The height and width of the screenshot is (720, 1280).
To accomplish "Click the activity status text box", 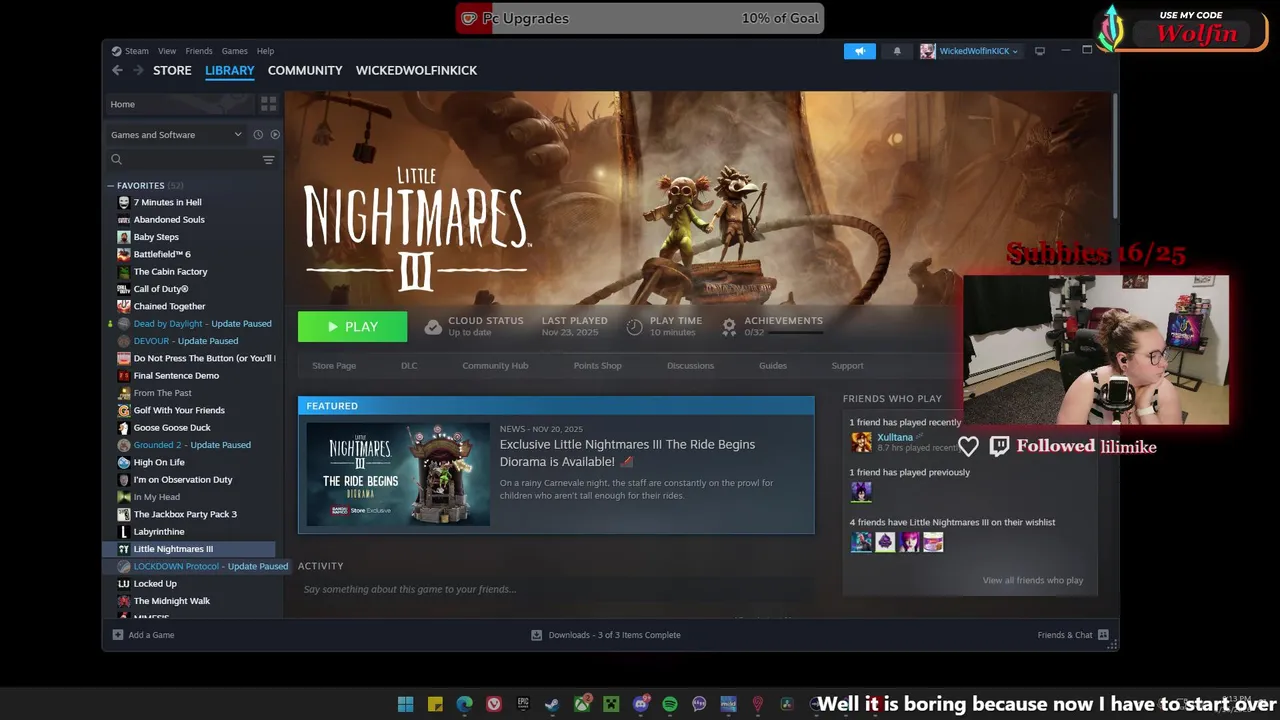I will coord(555,589).
